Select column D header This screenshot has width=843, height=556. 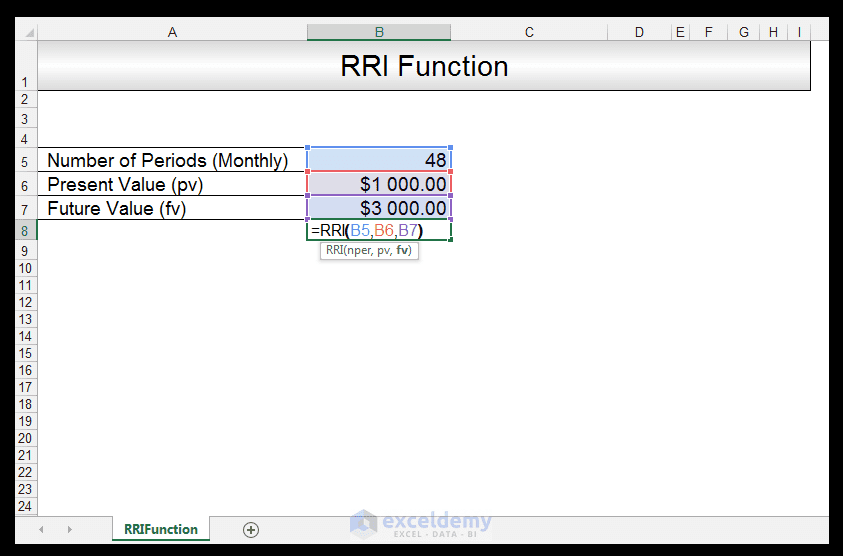coord(639,32)
